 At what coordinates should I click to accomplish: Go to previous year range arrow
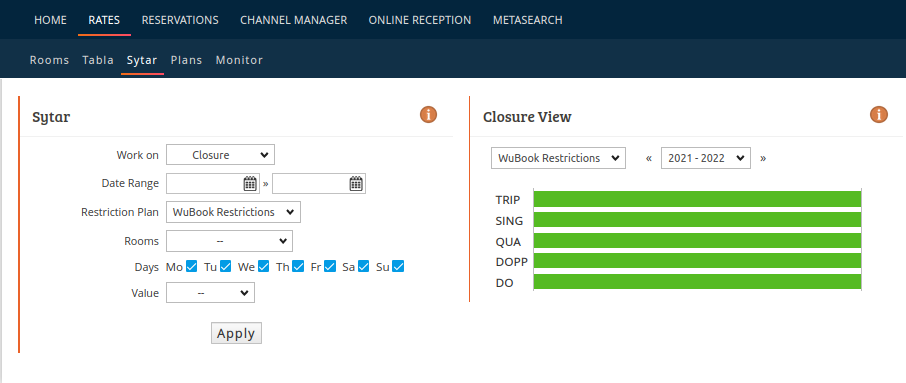tap(649, 158)
